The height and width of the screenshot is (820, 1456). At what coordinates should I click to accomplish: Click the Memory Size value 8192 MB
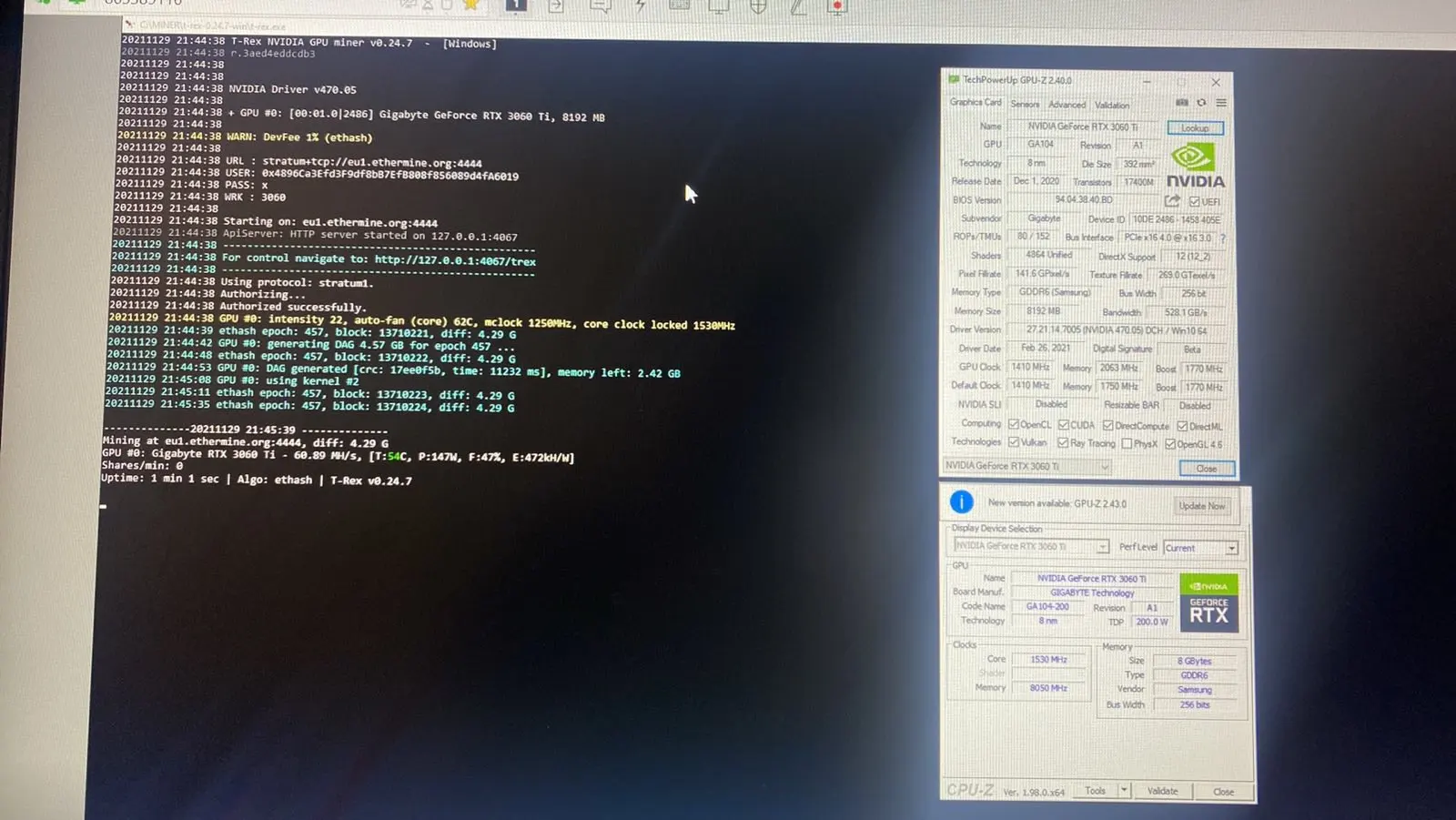pos(1042,310)
